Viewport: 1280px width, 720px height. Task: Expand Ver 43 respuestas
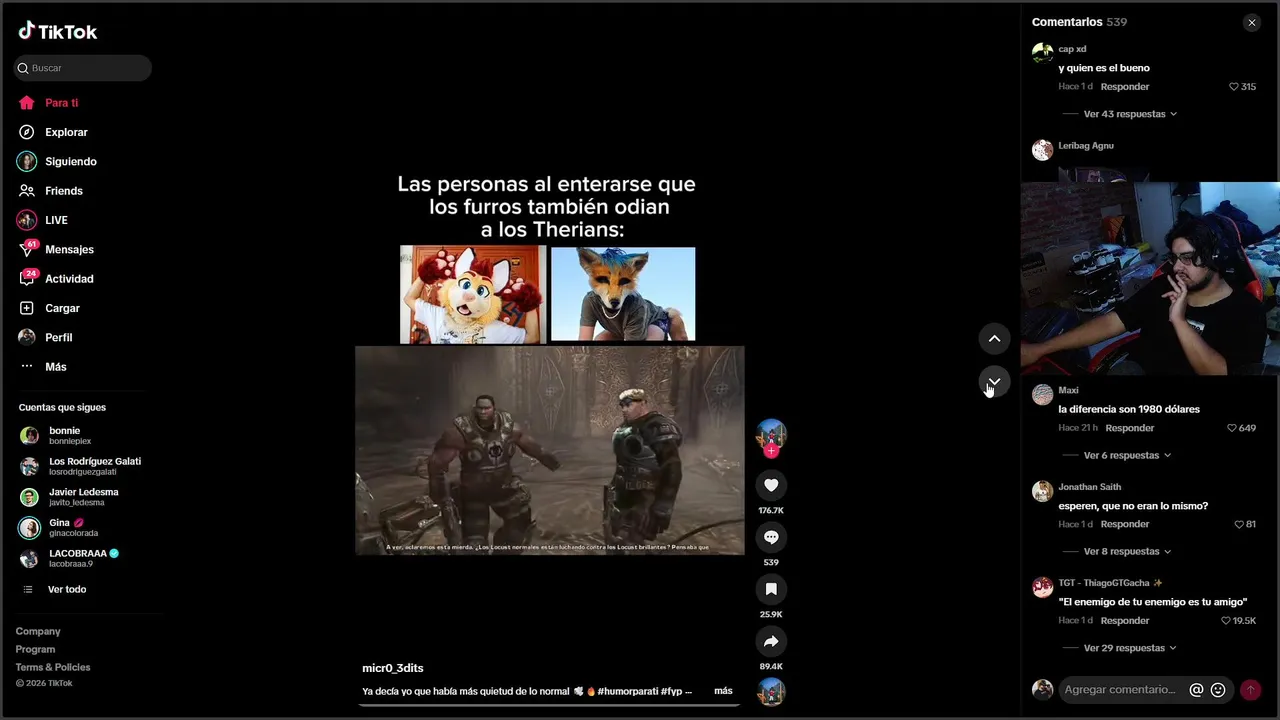coord(1130,114)
